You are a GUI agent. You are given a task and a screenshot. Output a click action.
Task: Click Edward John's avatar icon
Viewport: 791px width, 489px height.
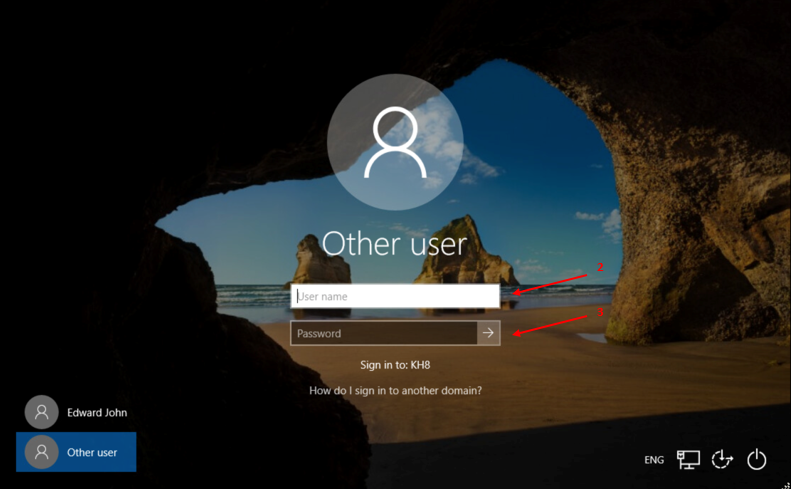[x=42, y=412]
